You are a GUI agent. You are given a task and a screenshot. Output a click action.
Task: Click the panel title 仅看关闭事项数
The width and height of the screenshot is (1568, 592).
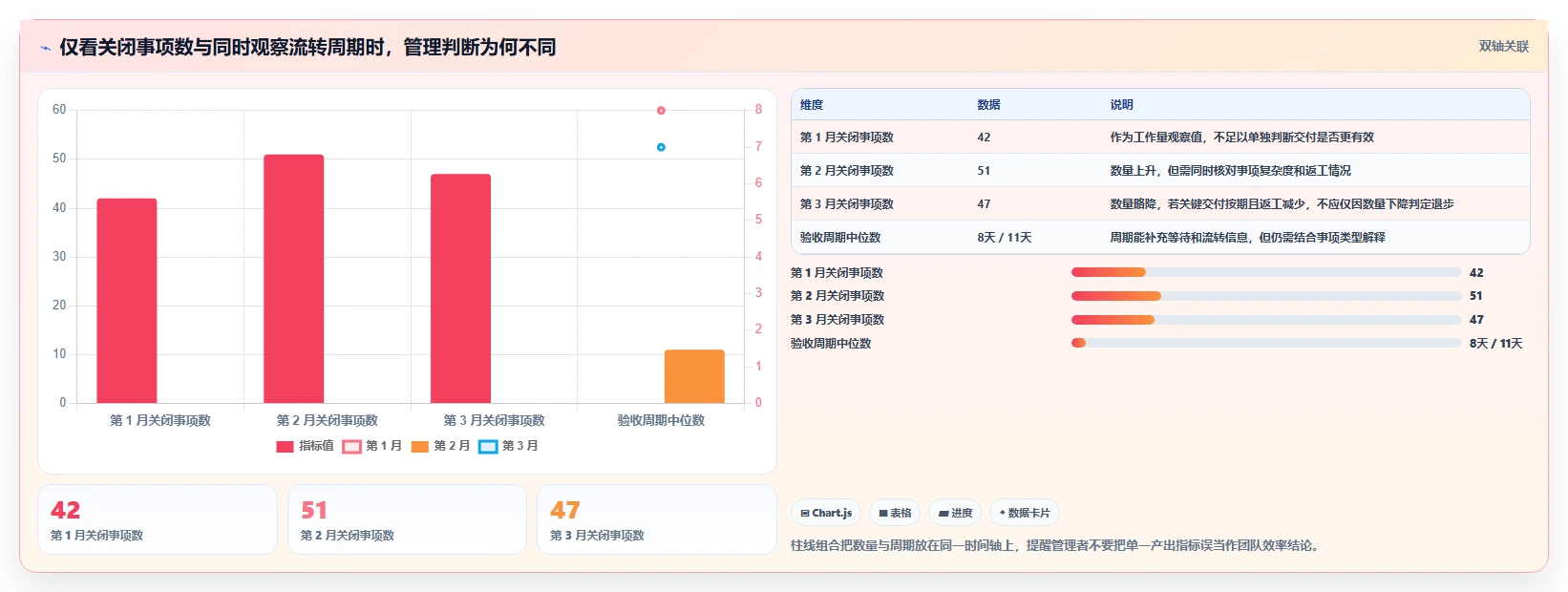[307, 47]
